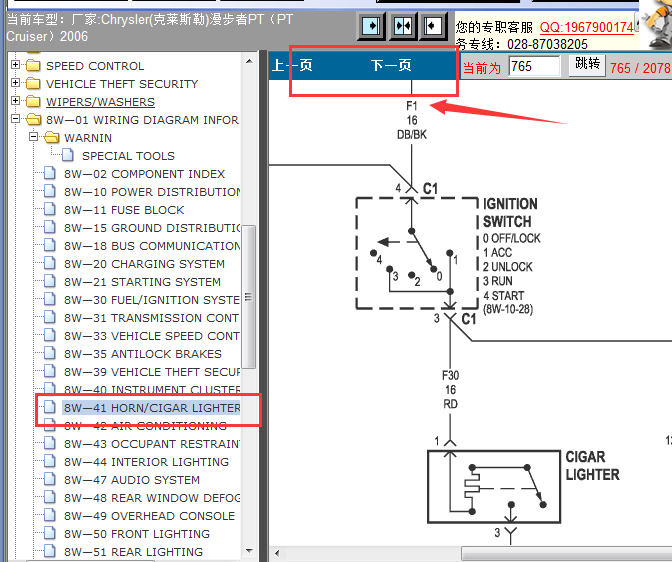Focus the page number field showing 765
The image size is (672, 562).
(x=534, y=66)
